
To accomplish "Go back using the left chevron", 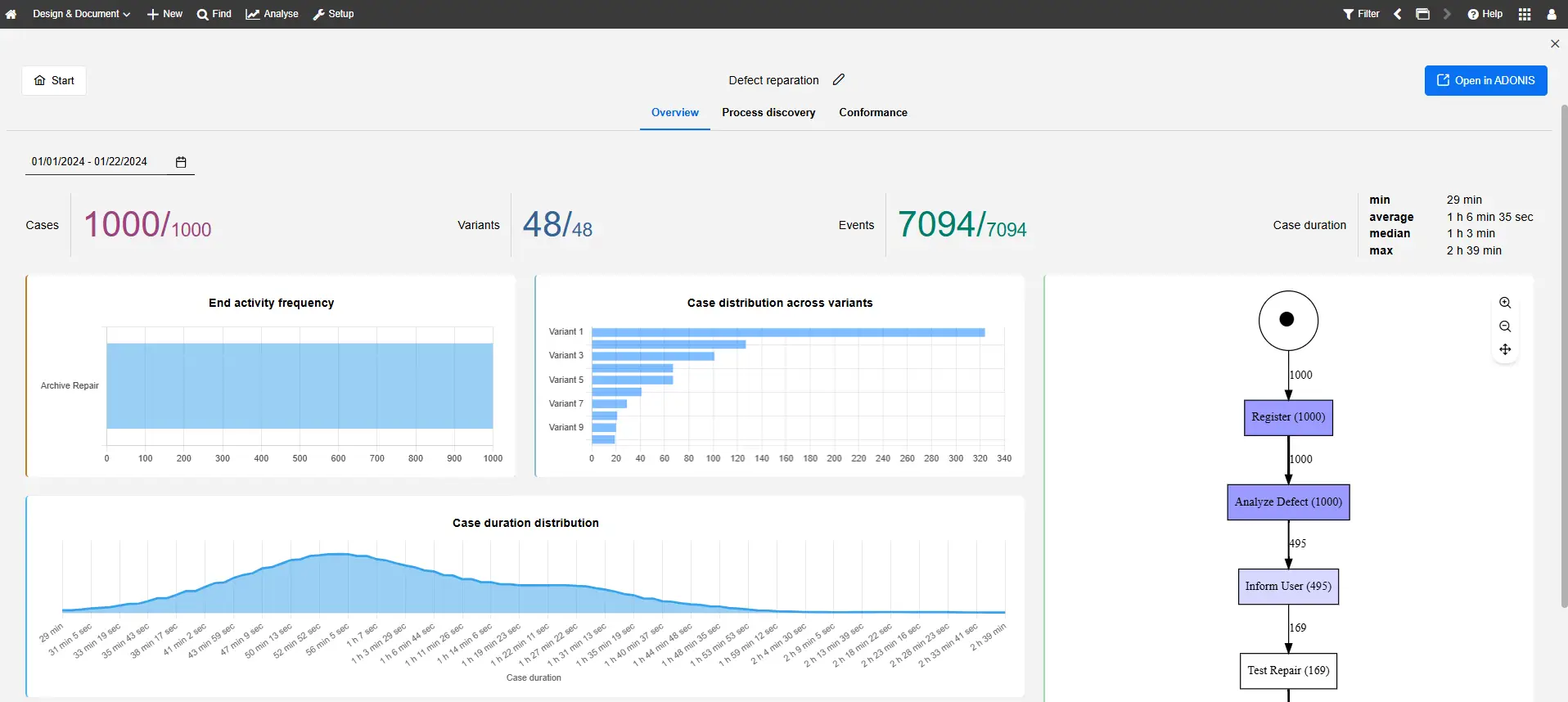I will point(1398,14).
